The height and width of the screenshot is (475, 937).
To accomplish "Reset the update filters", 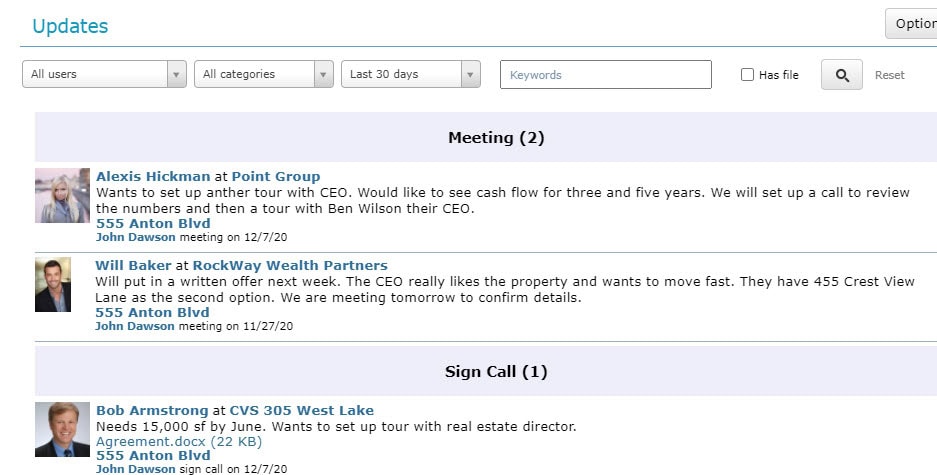I will click(x=889, y=75).
